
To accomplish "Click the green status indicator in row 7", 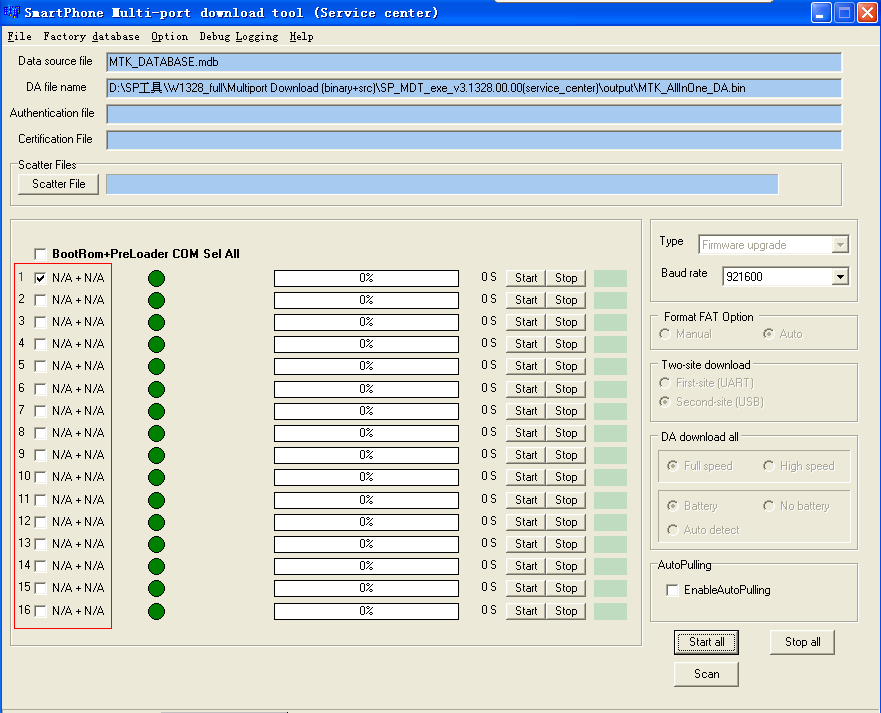I will coord(156,411).
